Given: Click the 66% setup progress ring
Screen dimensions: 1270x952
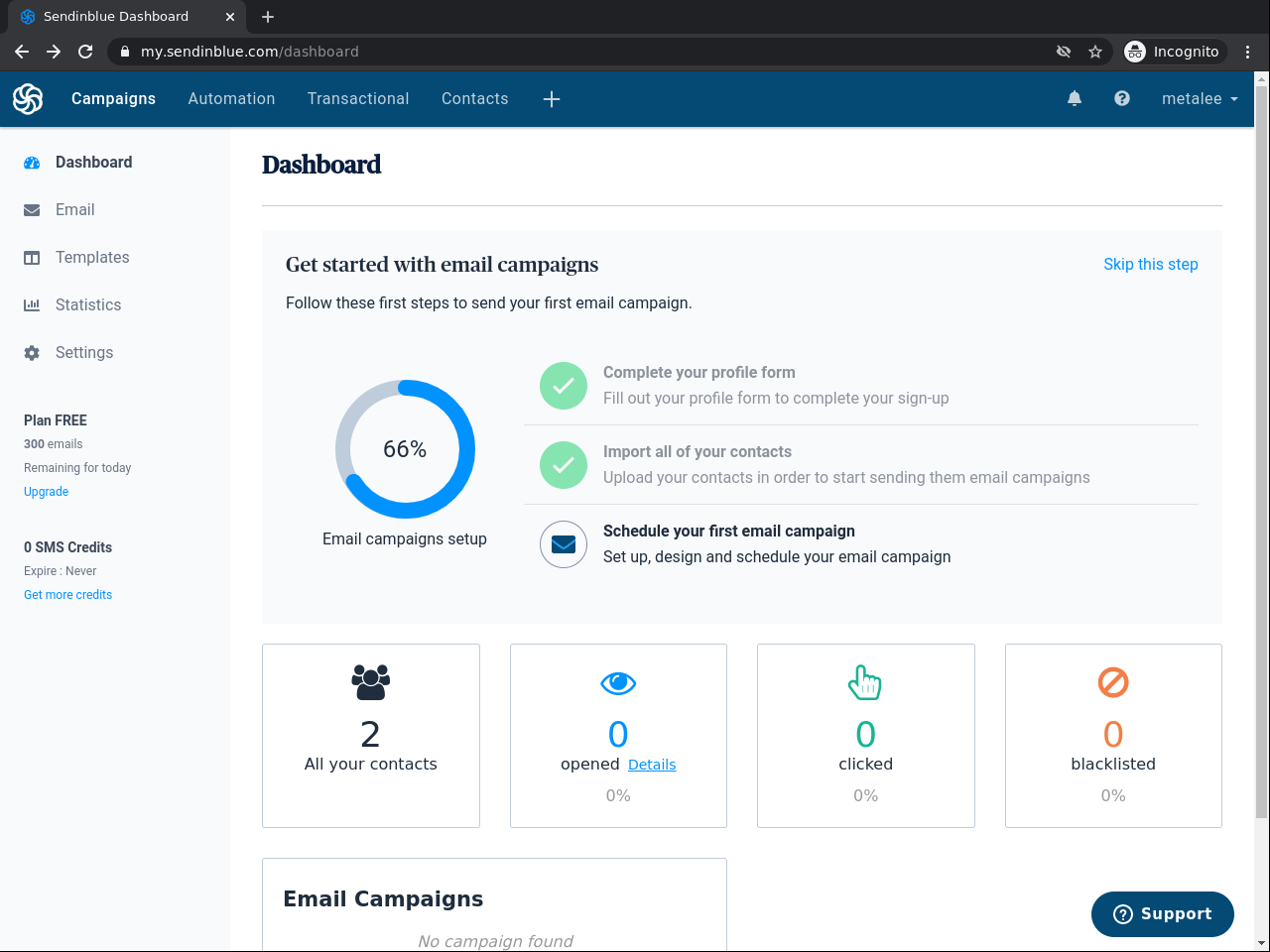Looking at the screenshot, I should [405, 449].
